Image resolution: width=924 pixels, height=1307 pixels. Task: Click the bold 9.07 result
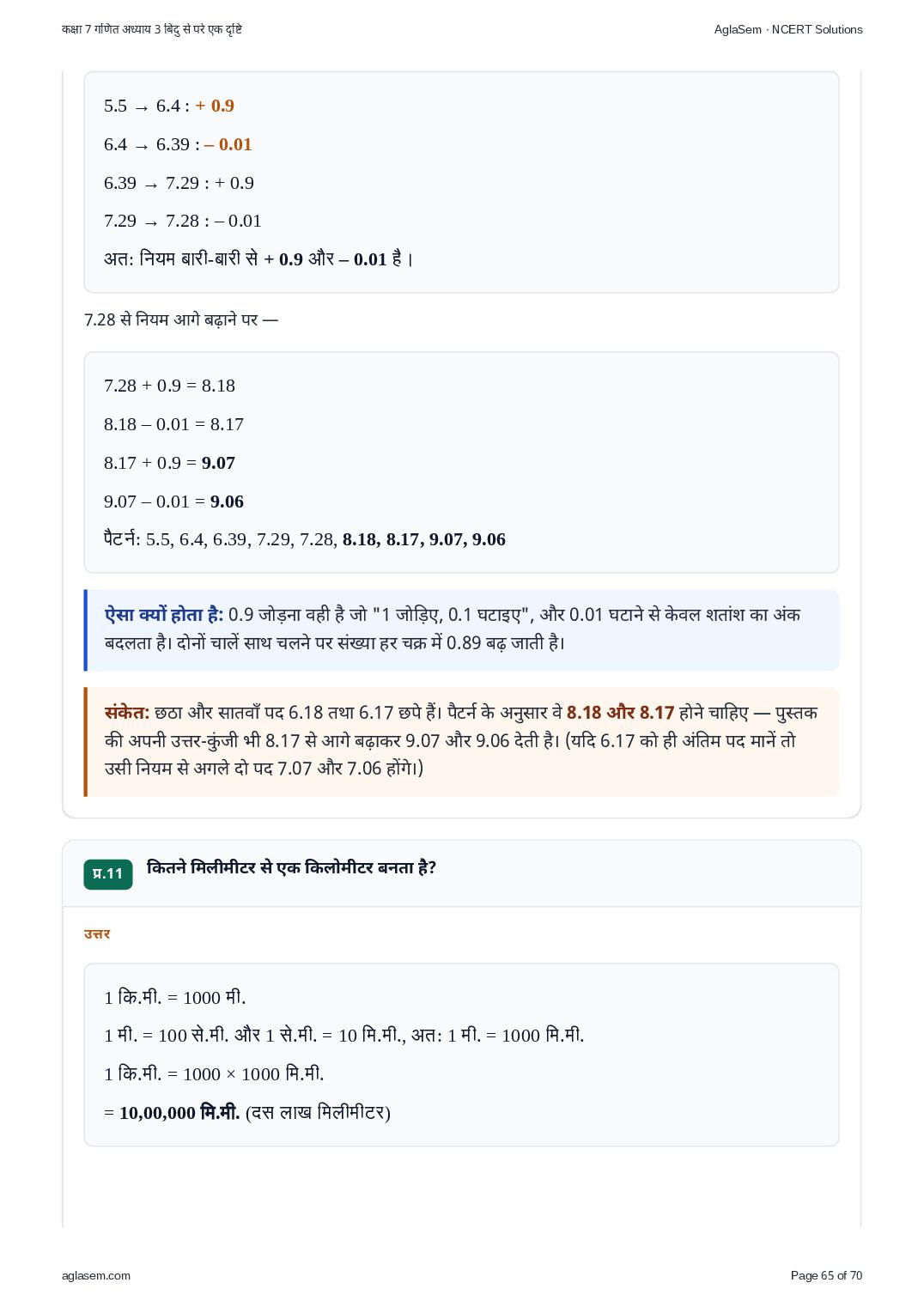pyautogui.click(x=218, y=463)
